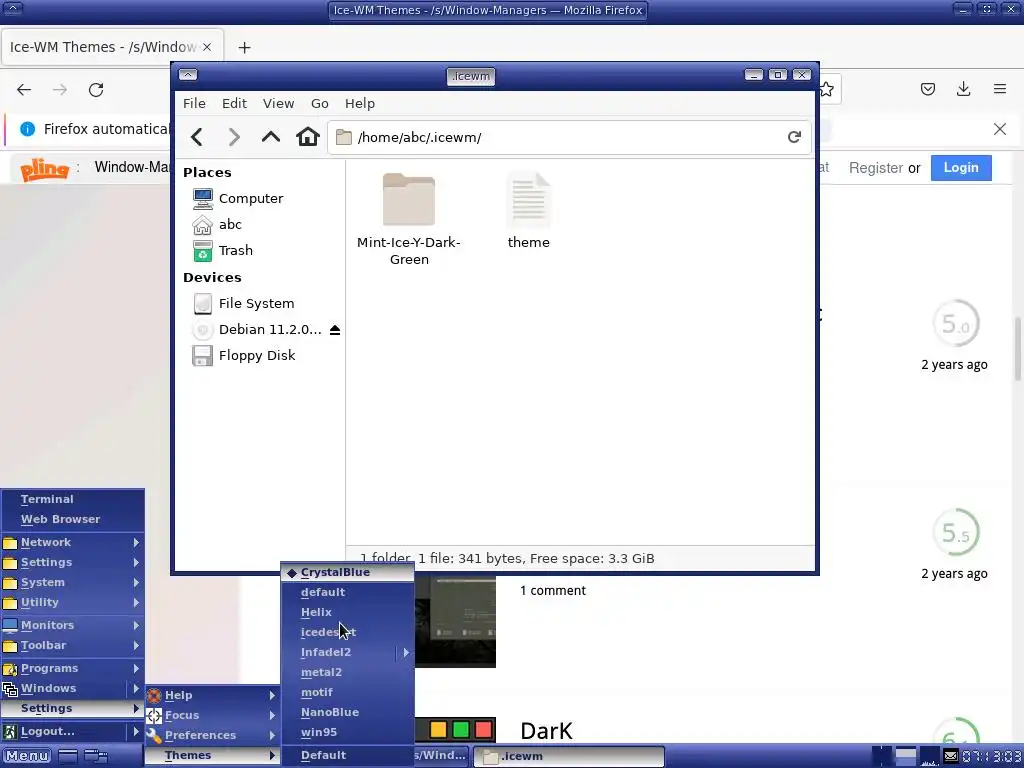This screenshot has height=768, width=1024.
Task: Open the IceWM Menu button
Action: (x=27, y=756)
